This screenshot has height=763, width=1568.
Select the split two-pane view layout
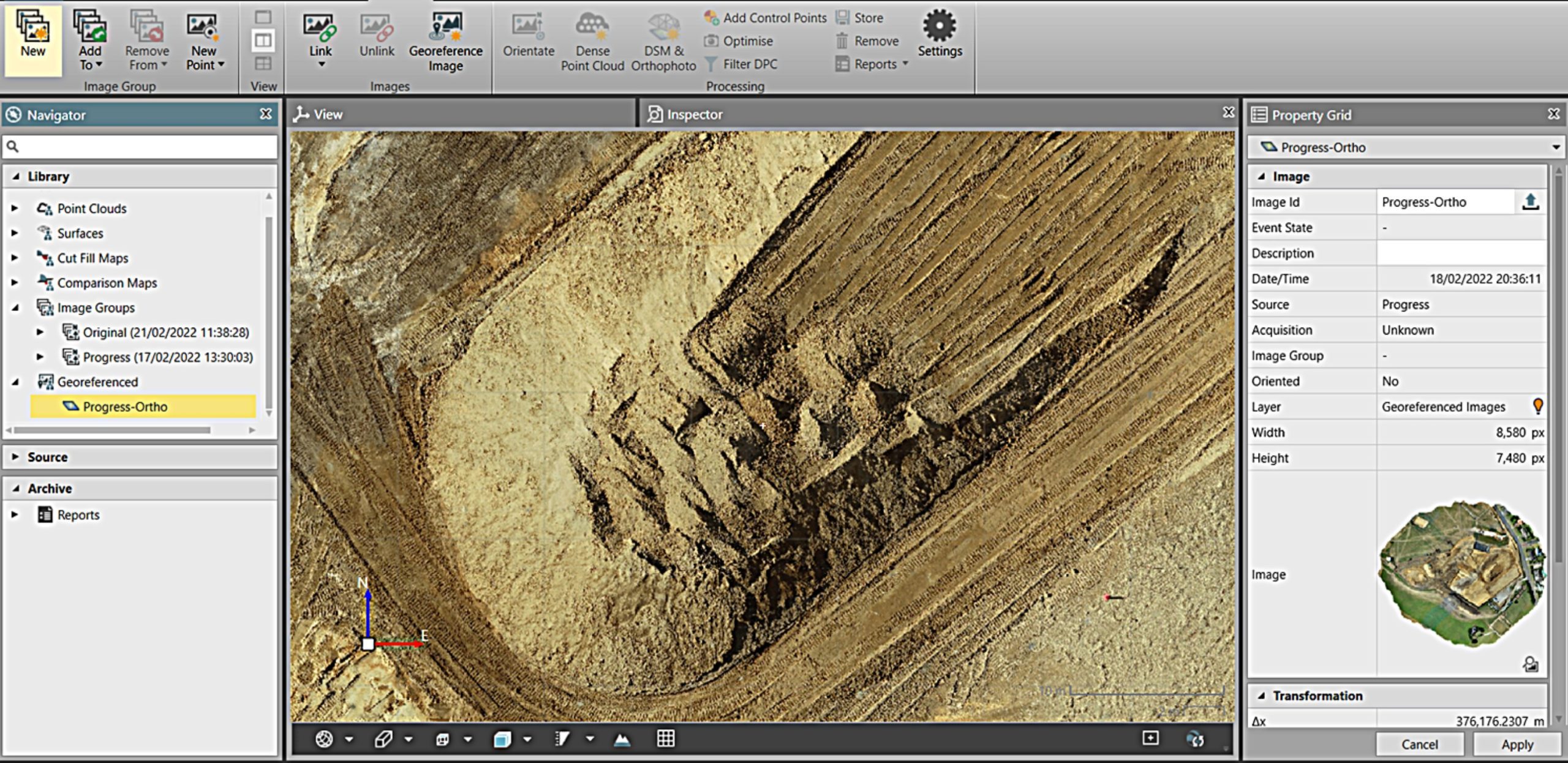pyautogui.click(x=263, y=41)
